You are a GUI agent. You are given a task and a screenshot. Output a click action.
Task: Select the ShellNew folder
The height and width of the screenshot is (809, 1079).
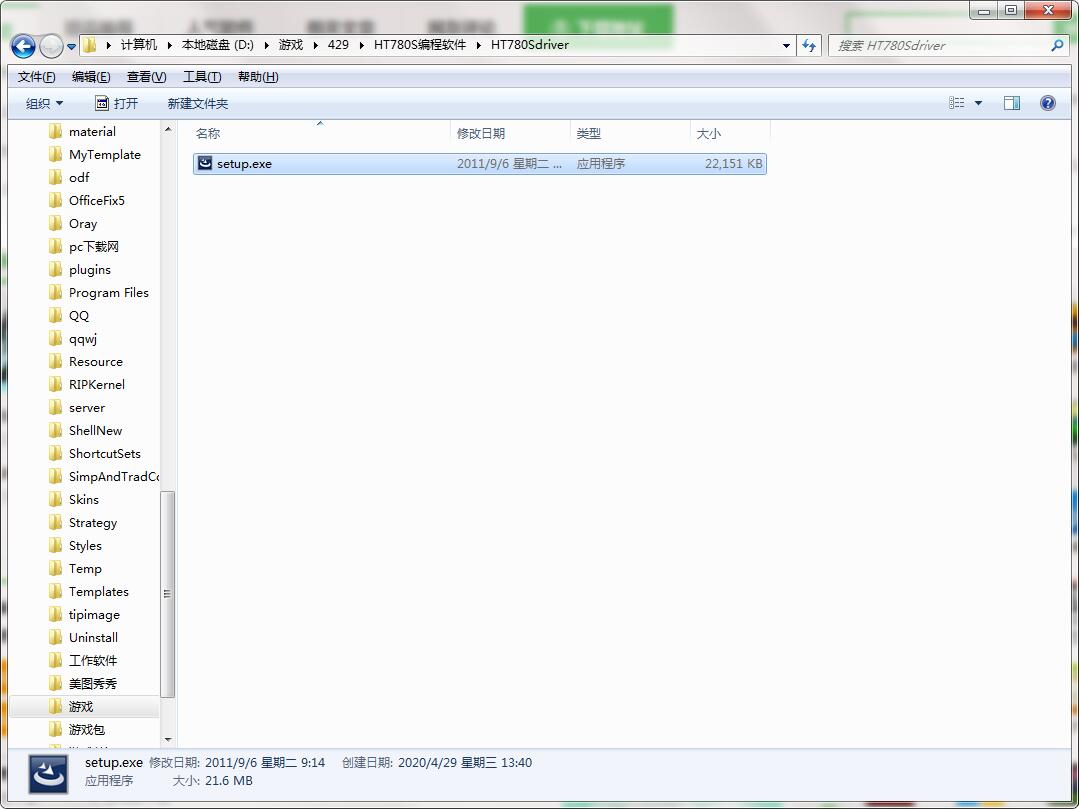(95, 431)
